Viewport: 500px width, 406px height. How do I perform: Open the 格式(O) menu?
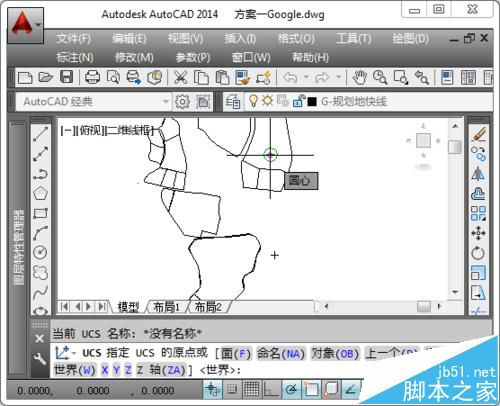click(296, 39)
